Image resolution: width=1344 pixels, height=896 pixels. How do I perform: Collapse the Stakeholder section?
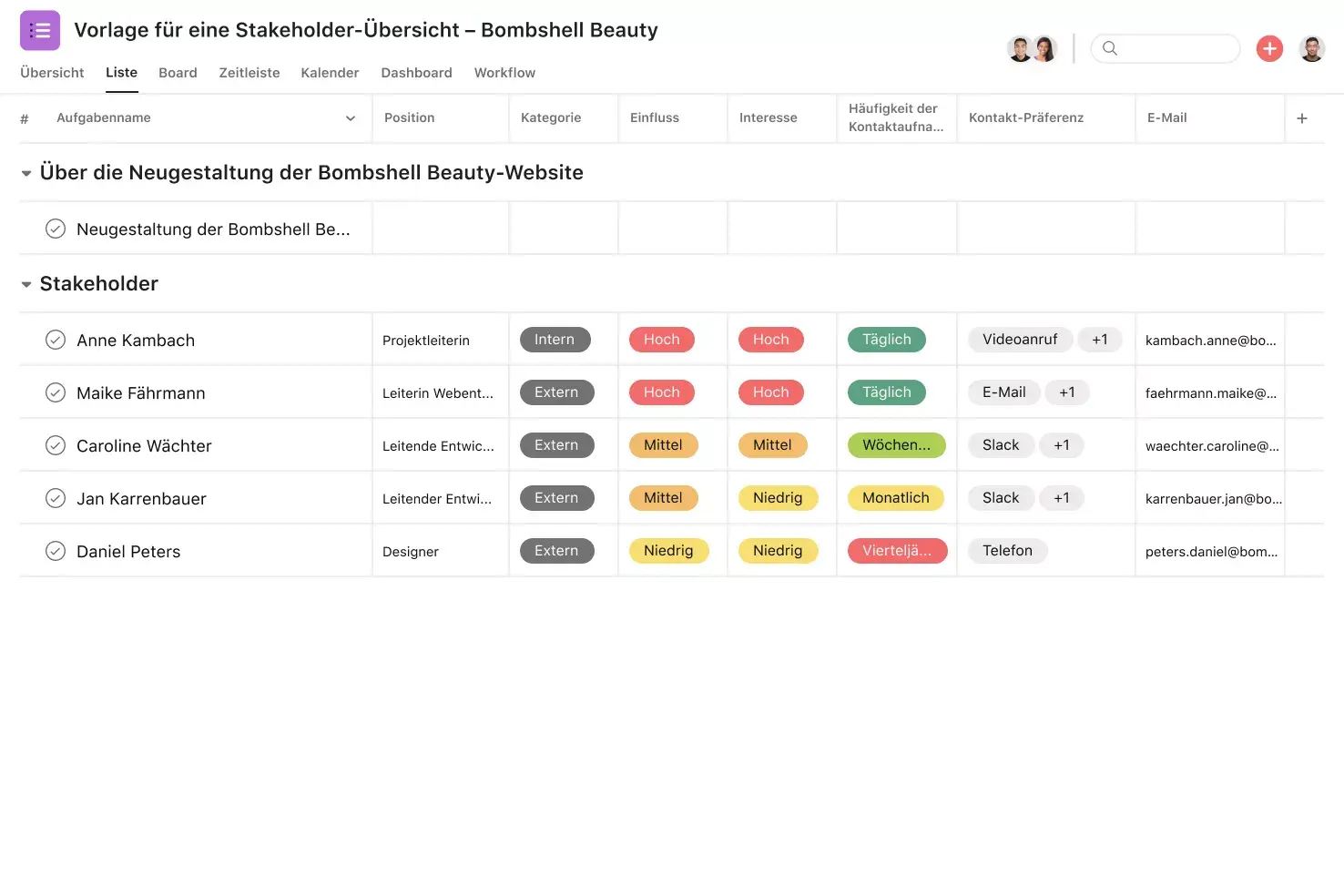[x=26, y=284]
